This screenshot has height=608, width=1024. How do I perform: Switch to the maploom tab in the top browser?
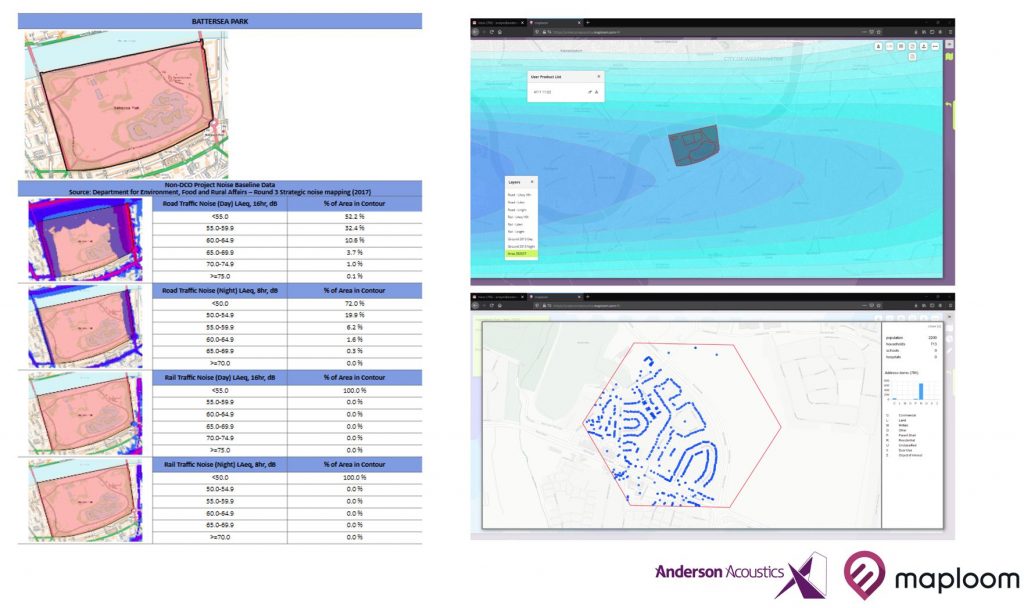coord(555,23)
